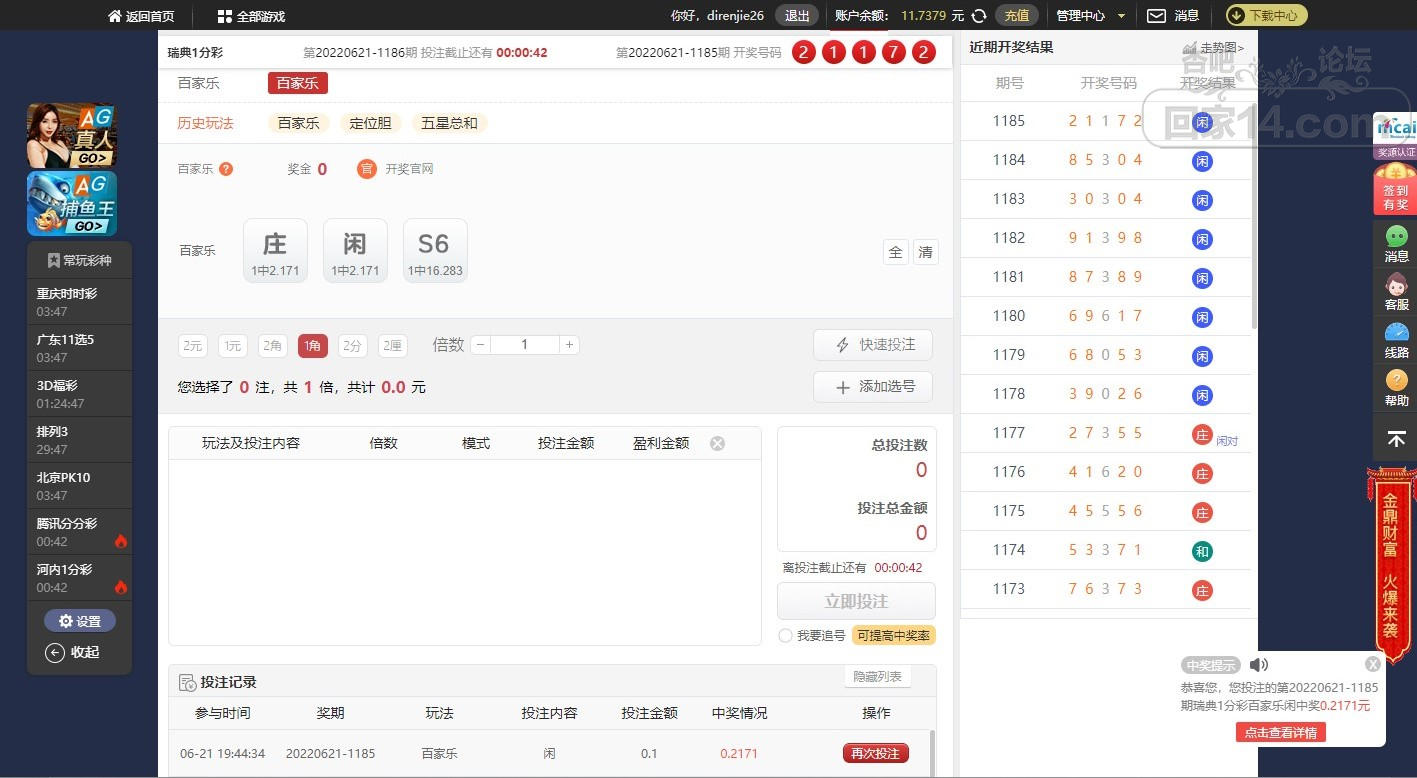
Task: Open 客服 customer service icon
Action: [x=1396, y=291]
